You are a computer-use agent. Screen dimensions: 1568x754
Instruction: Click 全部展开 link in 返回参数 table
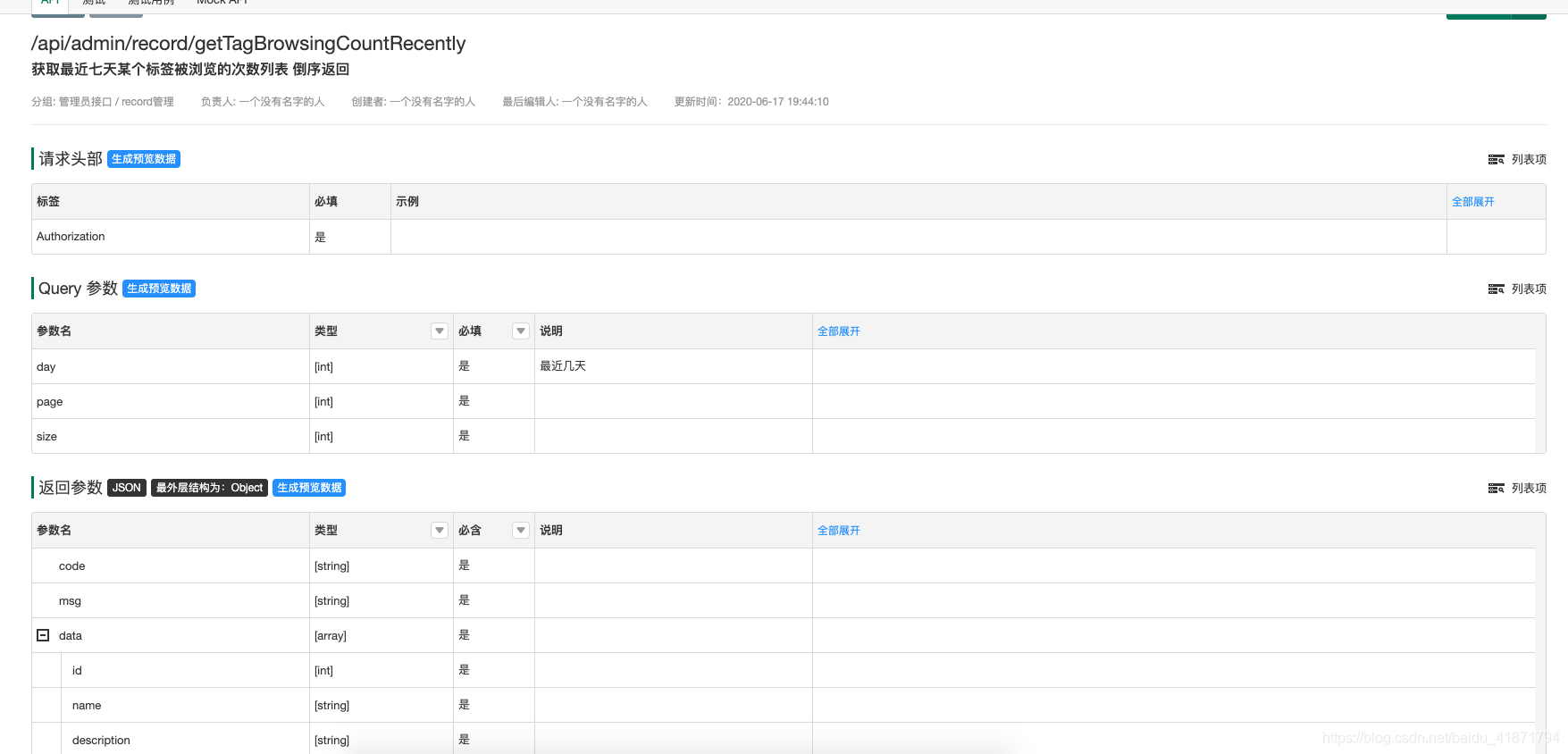point(838,531)
